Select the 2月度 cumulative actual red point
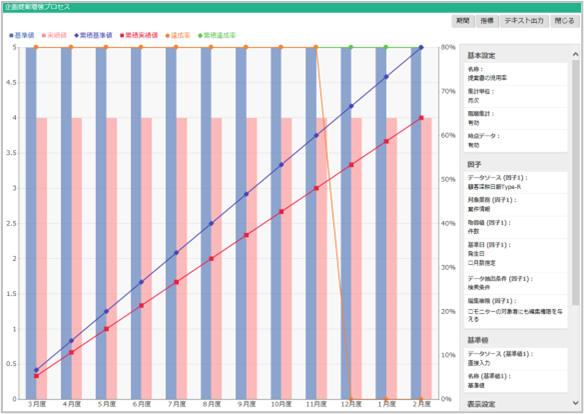This screenshot has width=584, height=414. pos(421,118)
